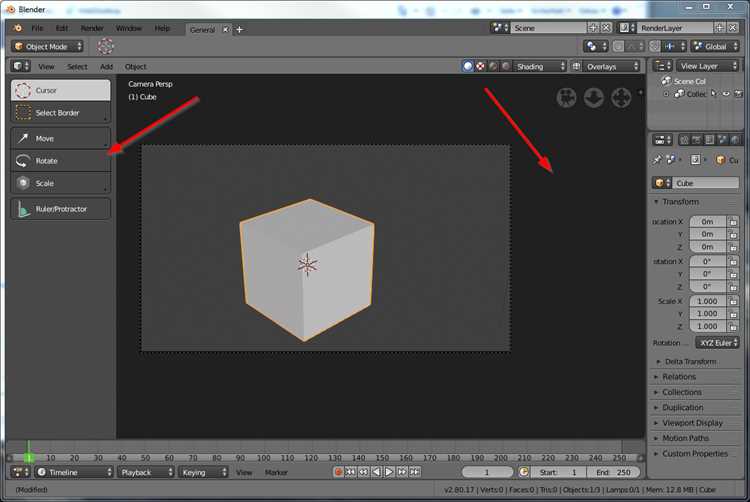Add a new workspace tab
Screen dimensions: 750x502
point(239,30)
